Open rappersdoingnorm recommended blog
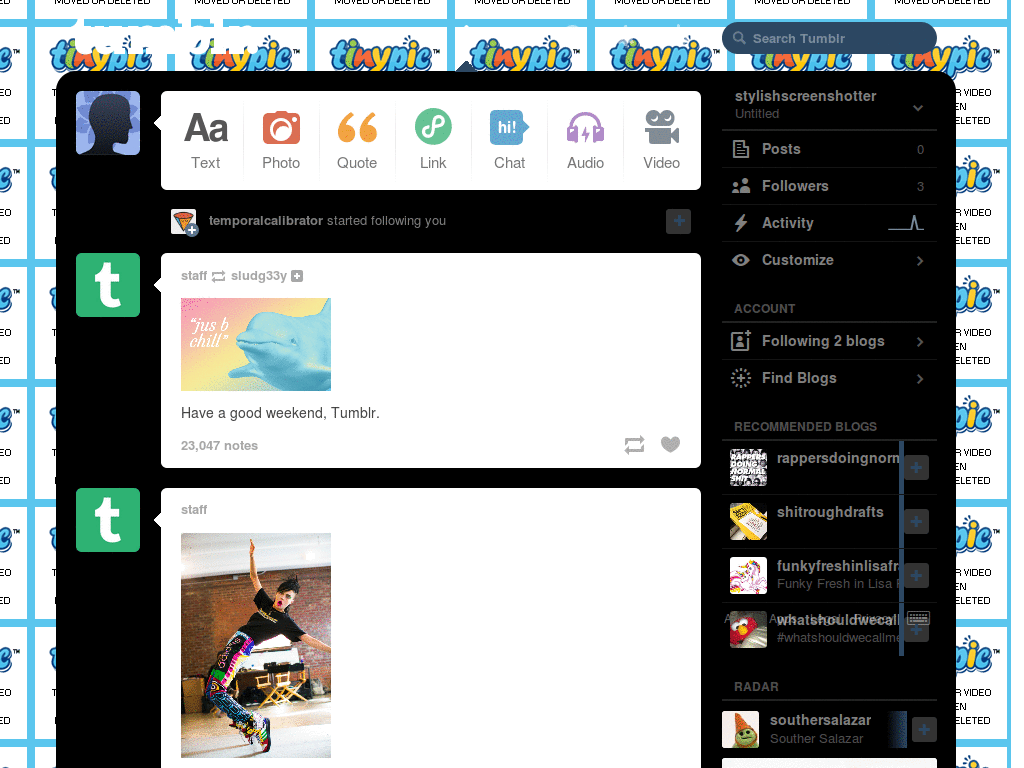The height and width of the screenshot is (768, 1024). pos(838,458)
